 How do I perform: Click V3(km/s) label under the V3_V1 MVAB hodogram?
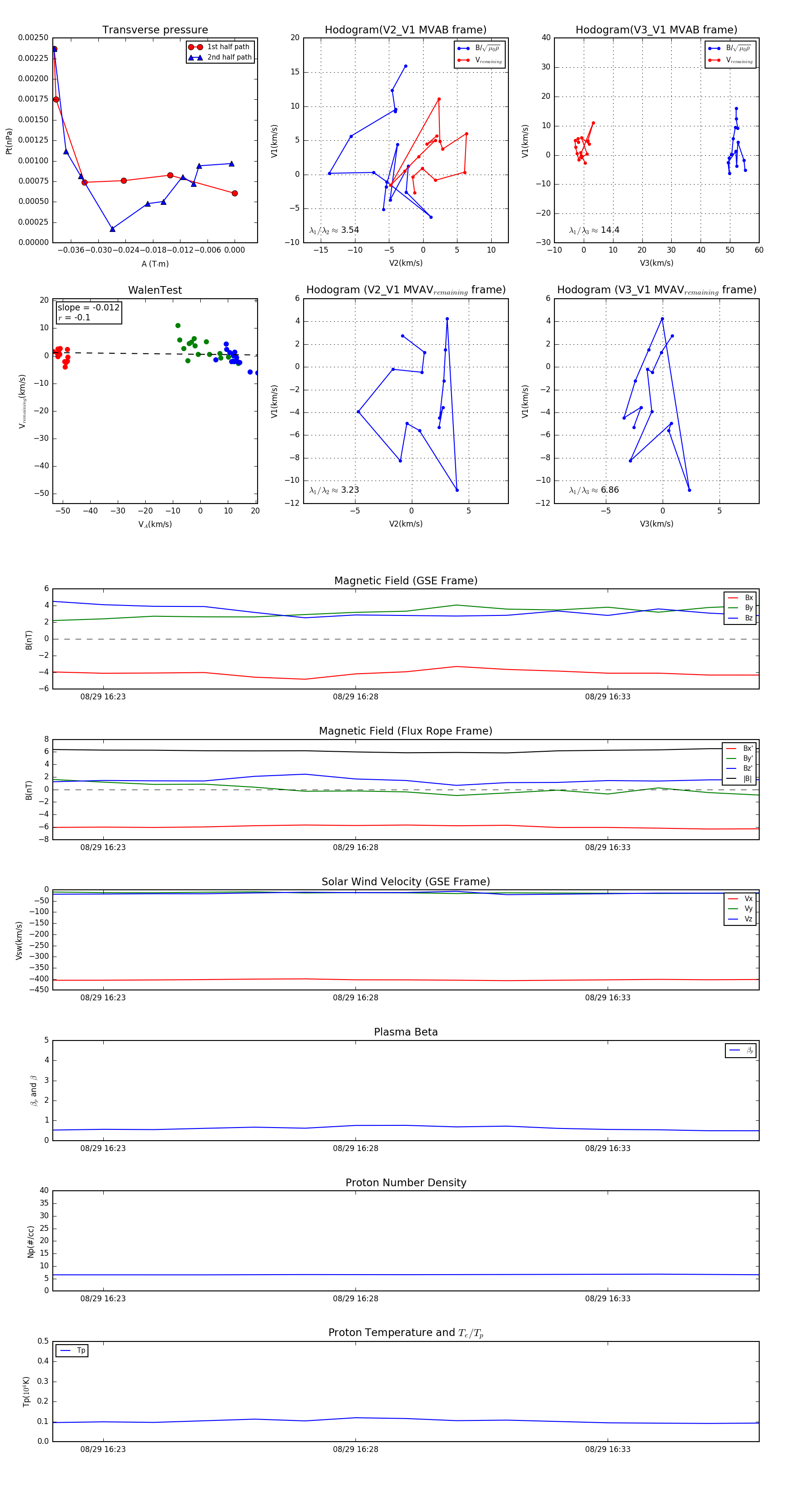(x=656, y=263)
